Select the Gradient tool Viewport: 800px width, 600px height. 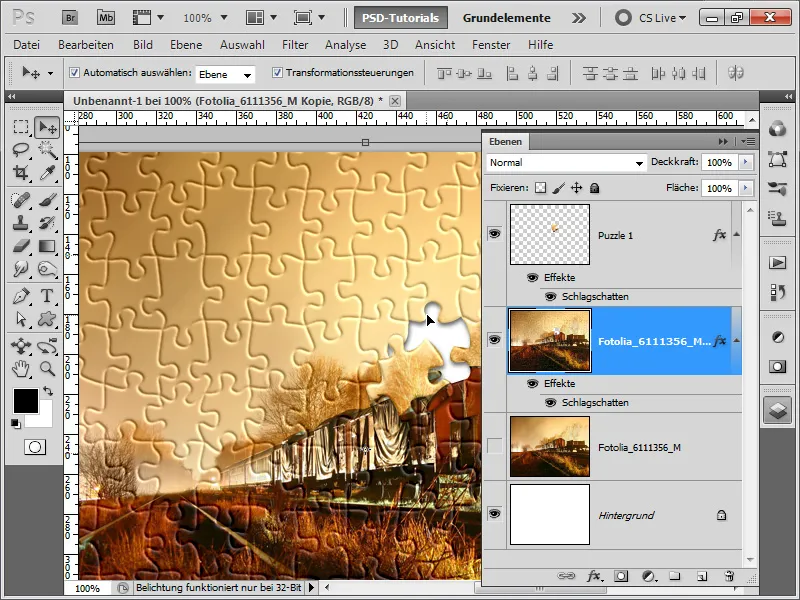47,246
